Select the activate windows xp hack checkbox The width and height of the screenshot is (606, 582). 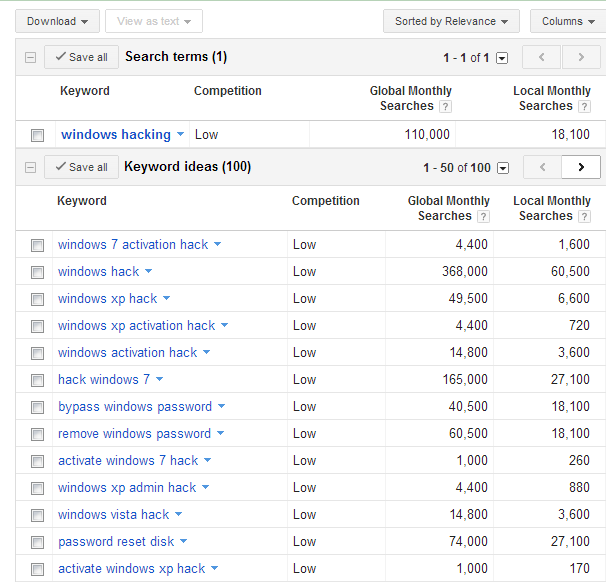tap(37, 569)
